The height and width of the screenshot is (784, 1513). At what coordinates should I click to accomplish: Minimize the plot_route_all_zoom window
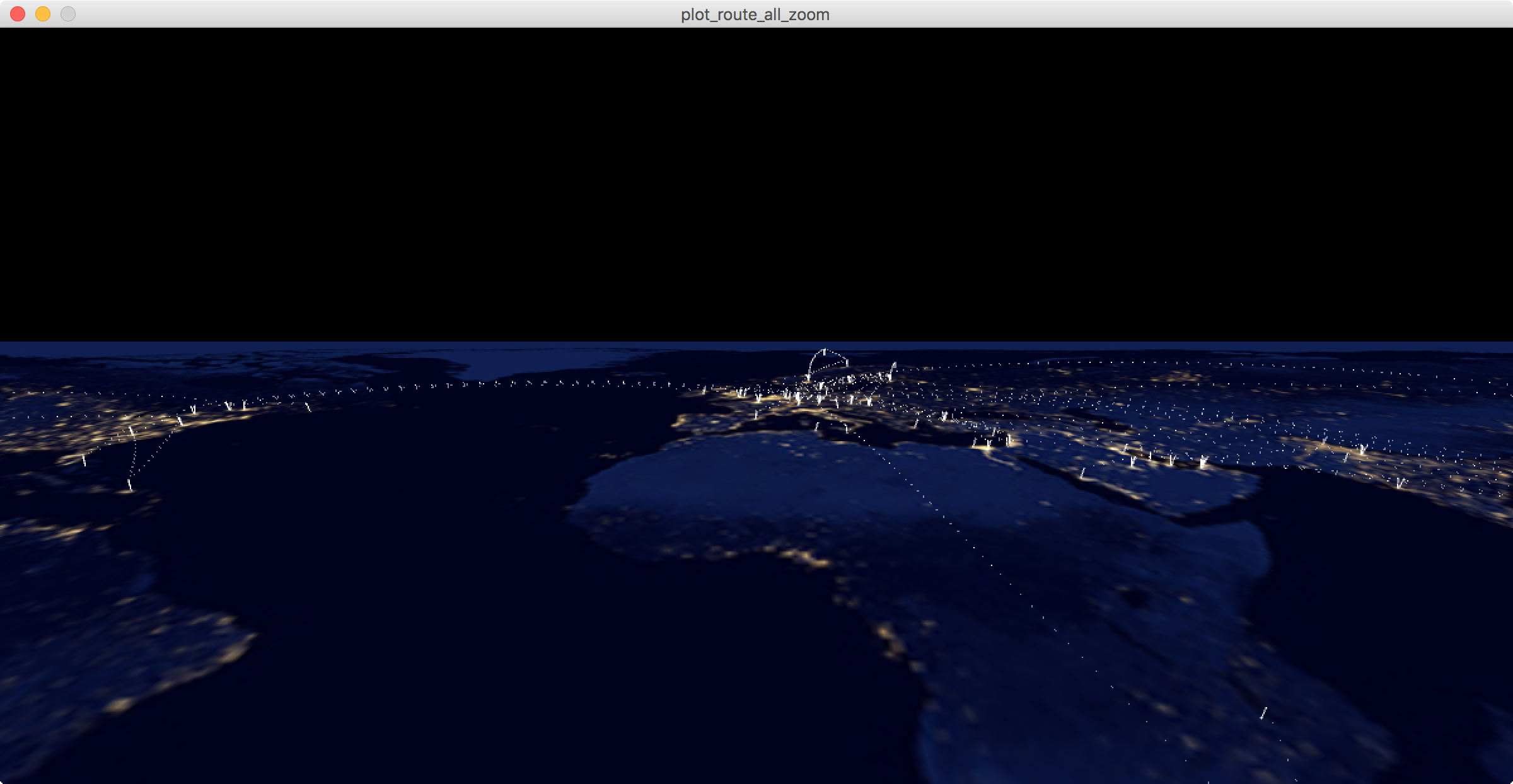tap(43, 14)
